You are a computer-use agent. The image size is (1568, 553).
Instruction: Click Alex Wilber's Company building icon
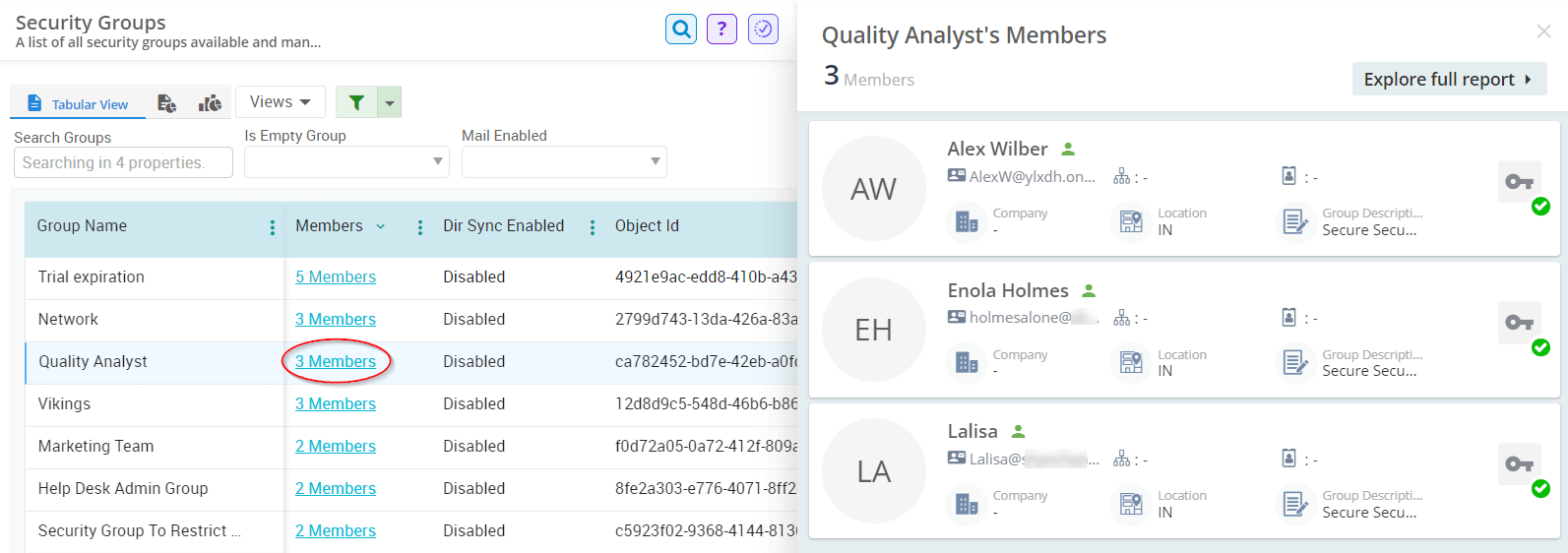tap(967, 222)
